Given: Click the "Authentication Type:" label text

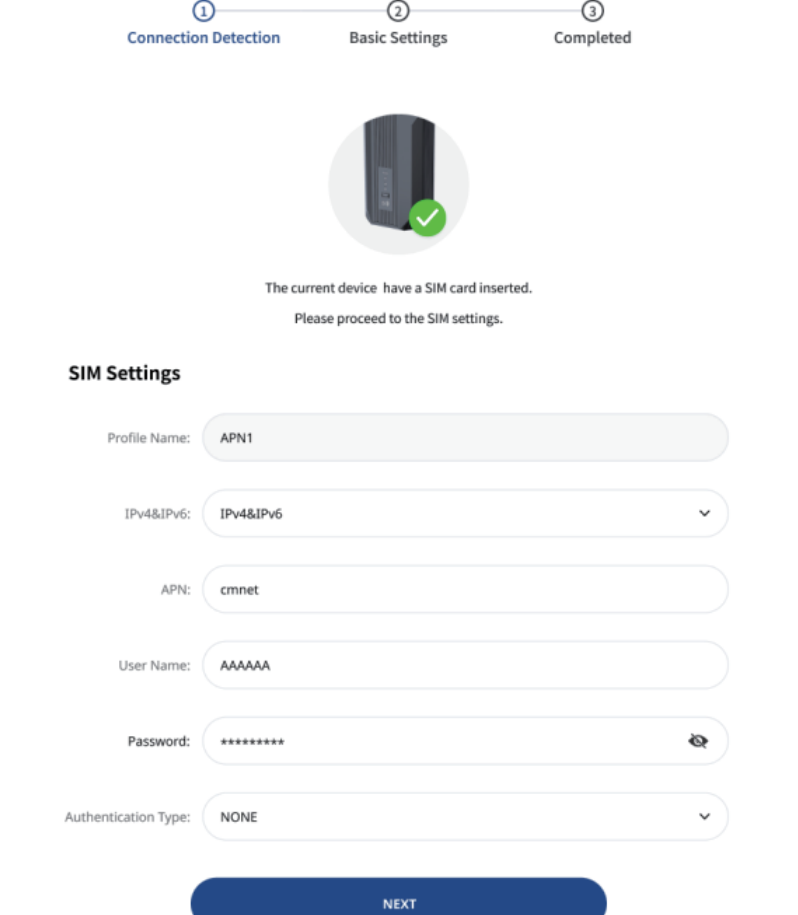Looking at the screenshot, I should pos(127,817).
